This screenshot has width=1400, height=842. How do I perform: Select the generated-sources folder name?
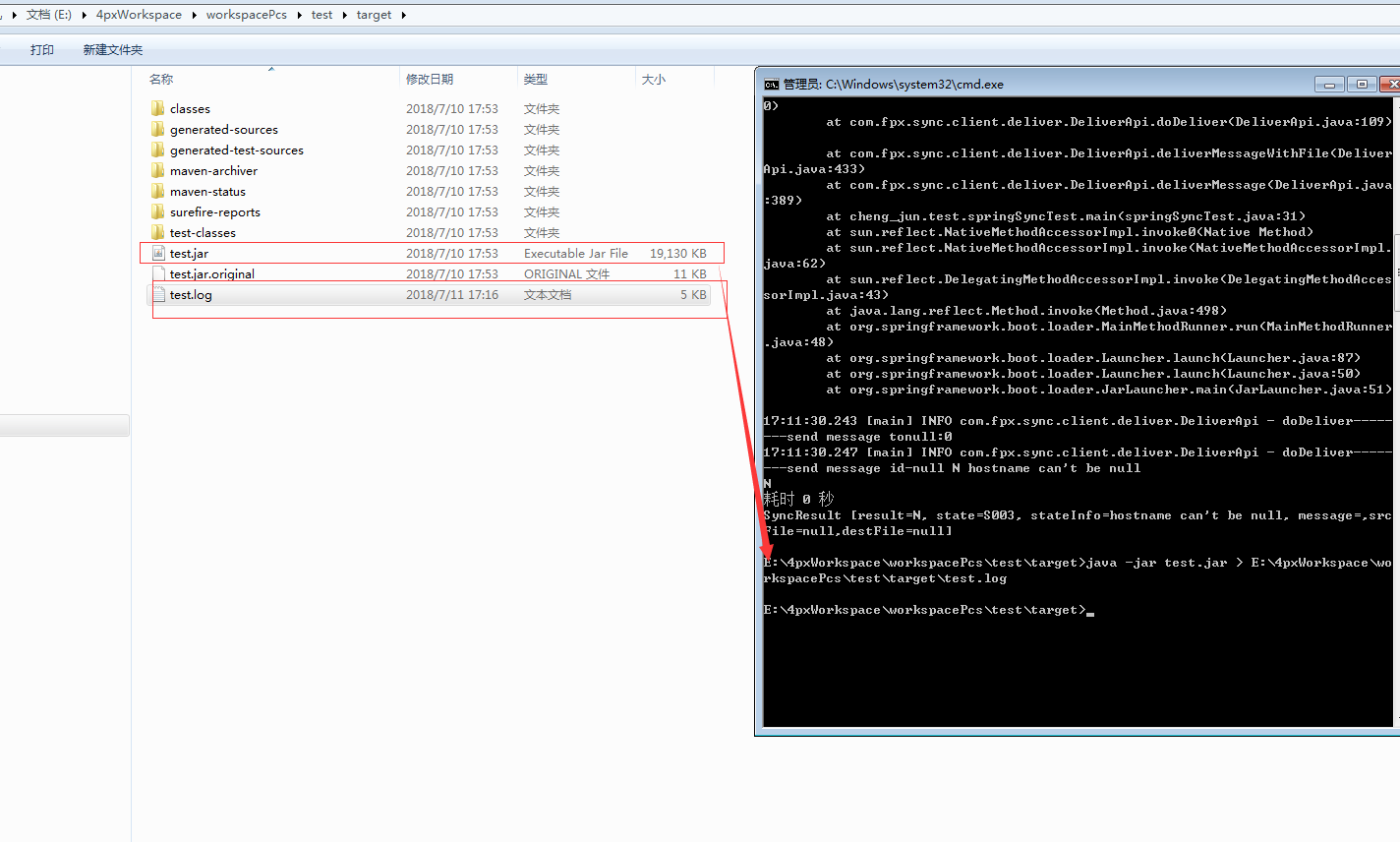(224, 130)
